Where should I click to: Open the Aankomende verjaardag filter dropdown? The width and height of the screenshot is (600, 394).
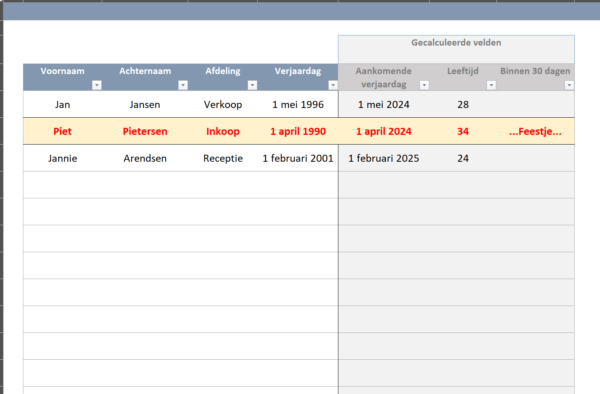point(424,85)
